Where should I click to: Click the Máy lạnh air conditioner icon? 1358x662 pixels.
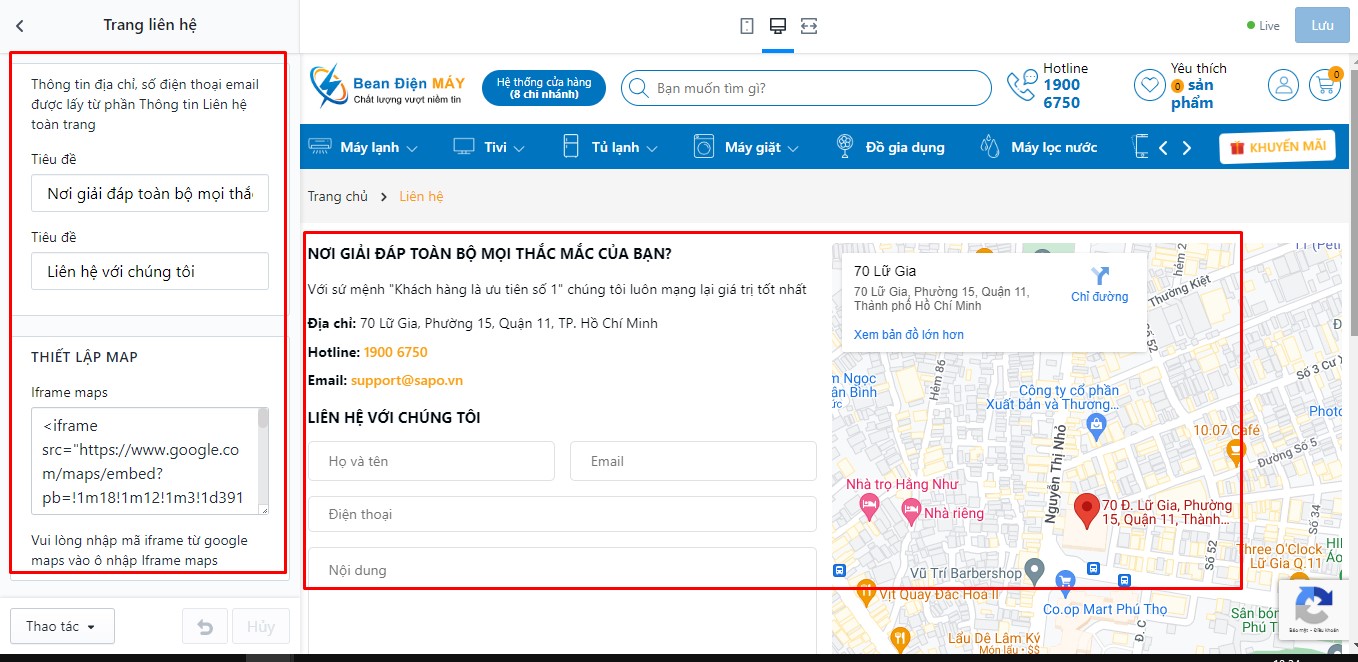coord(320,147)
